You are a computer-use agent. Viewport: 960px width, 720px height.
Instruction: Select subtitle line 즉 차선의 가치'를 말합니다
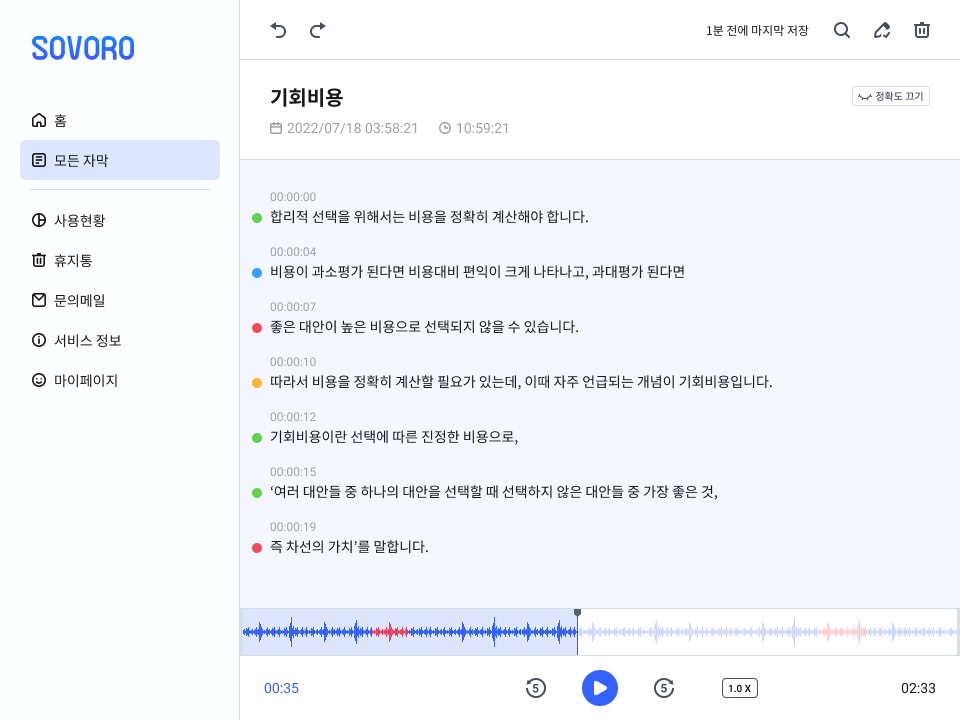click(349, 547)
